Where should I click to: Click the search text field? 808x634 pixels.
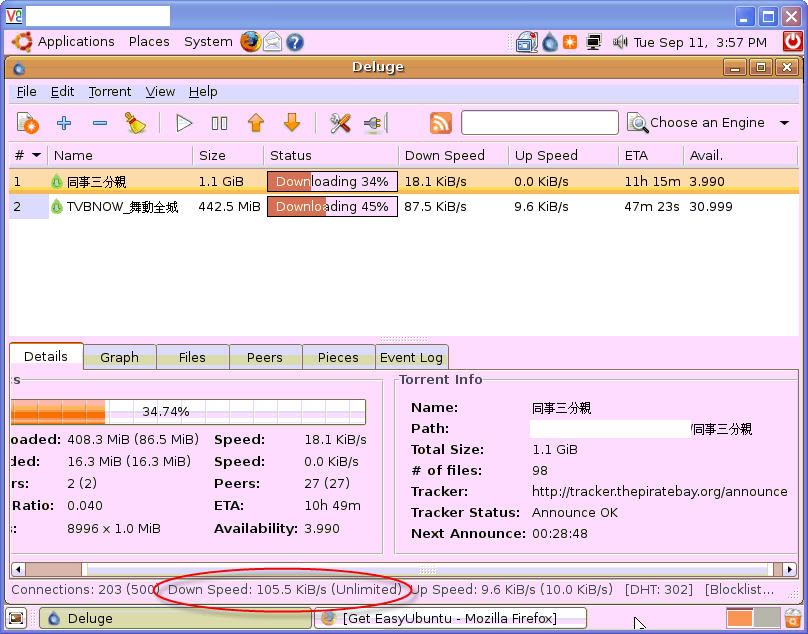[539, 123]
